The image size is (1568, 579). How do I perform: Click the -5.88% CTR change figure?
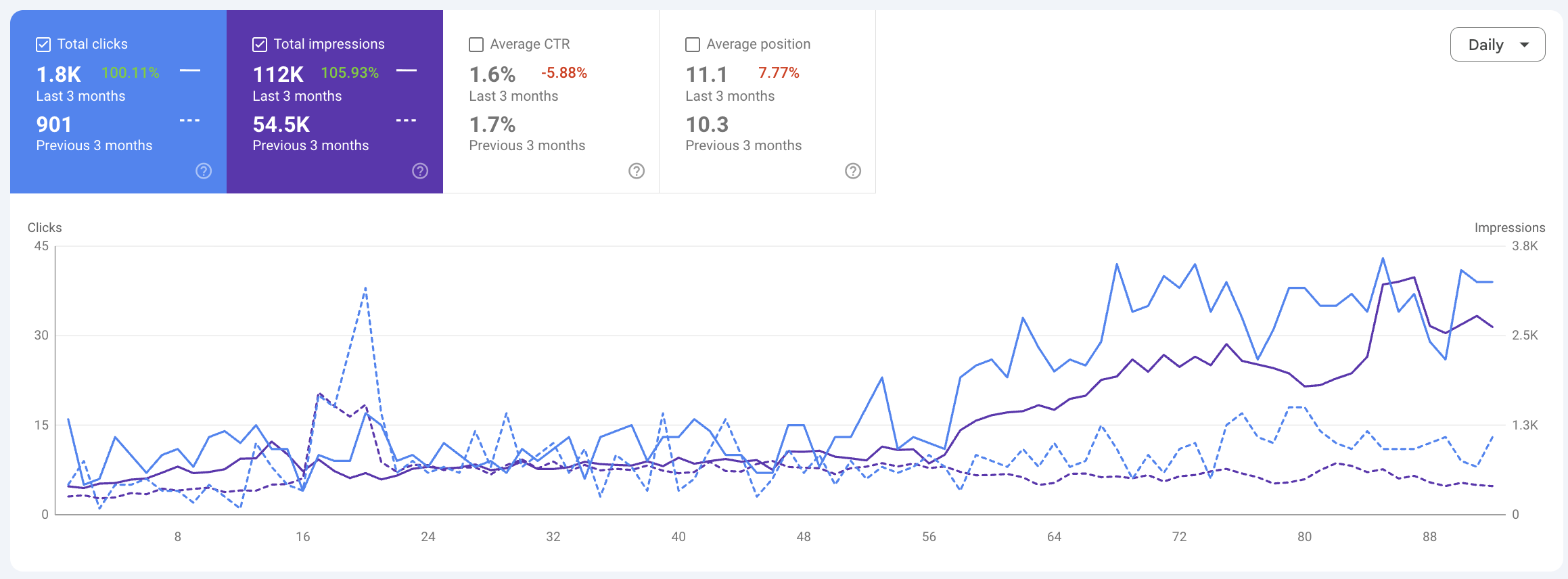tap(564, 73)
